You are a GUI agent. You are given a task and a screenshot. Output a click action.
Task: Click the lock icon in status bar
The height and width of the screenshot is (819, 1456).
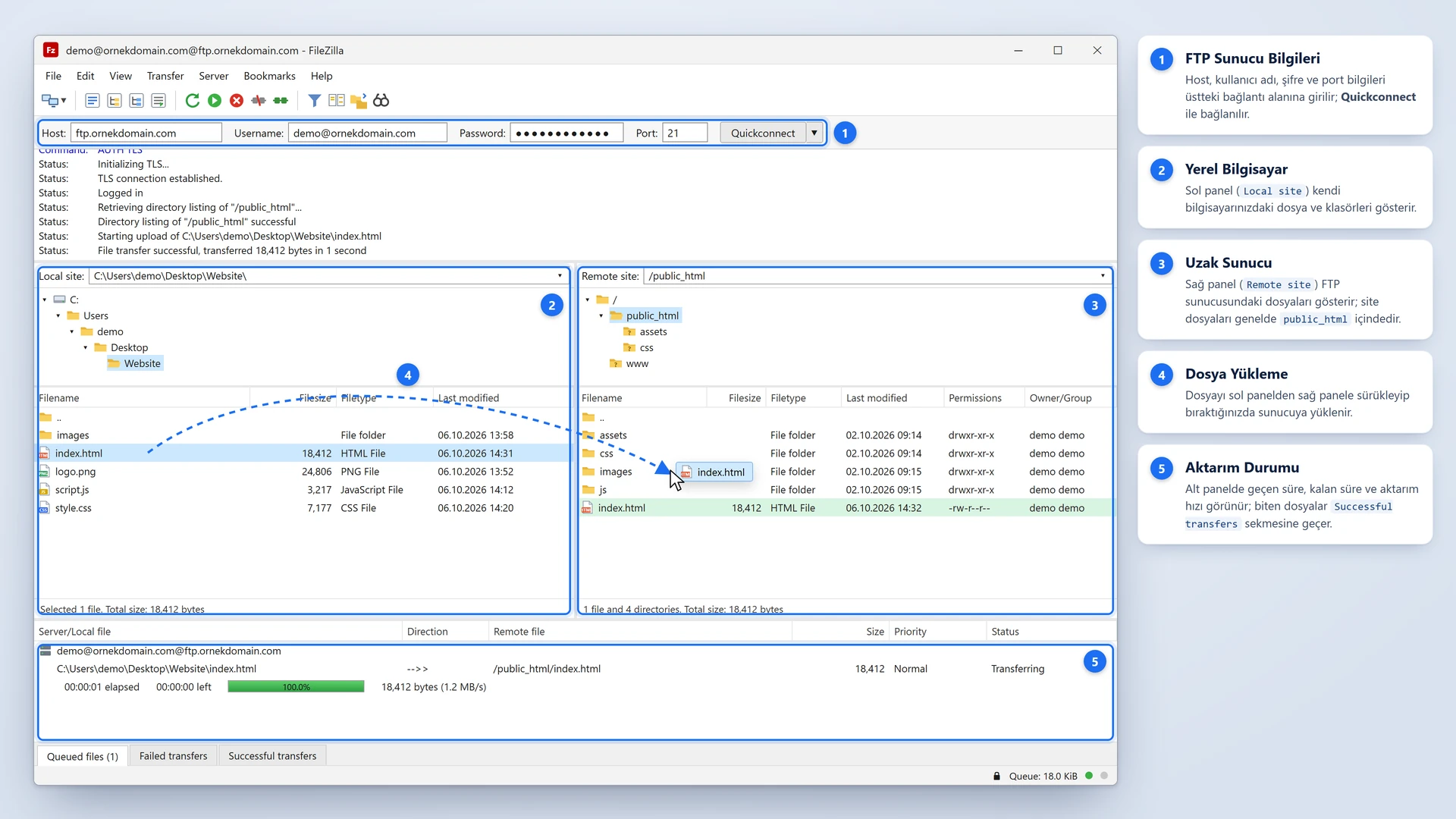pos(996,776)
